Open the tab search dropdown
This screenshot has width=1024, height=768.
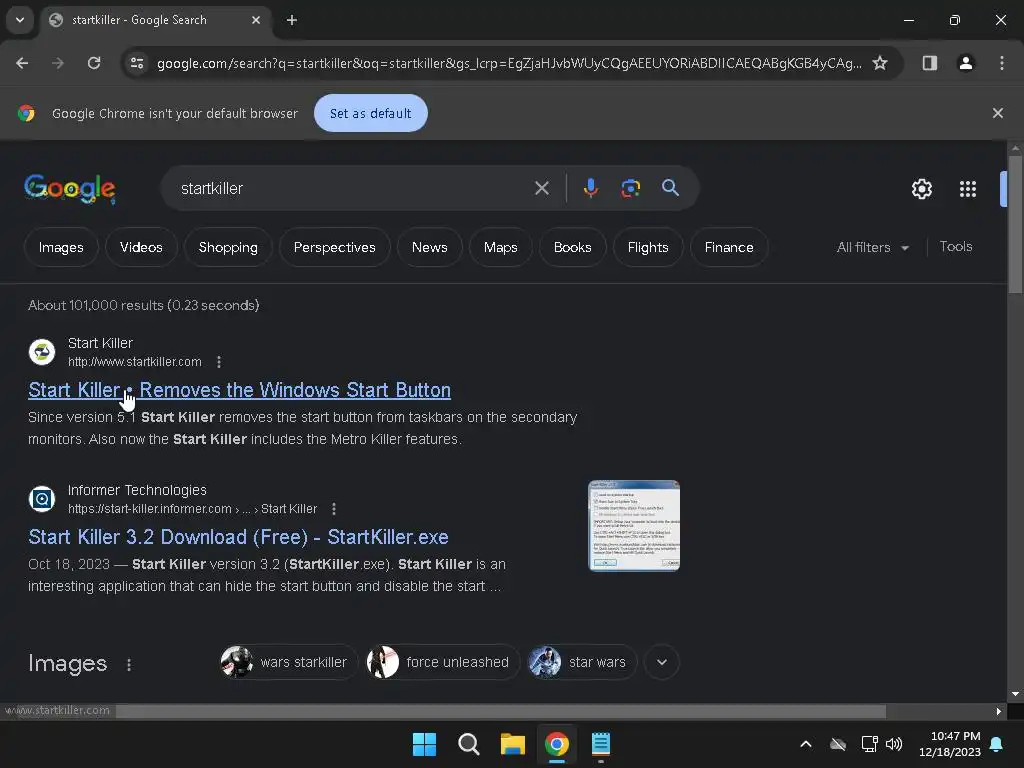[20, 20]
